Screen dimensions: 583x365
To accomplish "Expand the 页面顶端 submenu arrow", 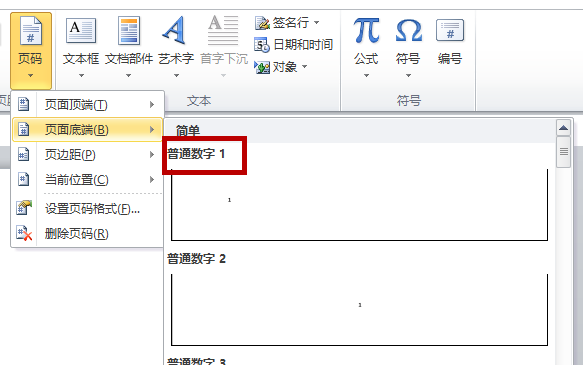I will pyautogui.click(x=152, y=104).
